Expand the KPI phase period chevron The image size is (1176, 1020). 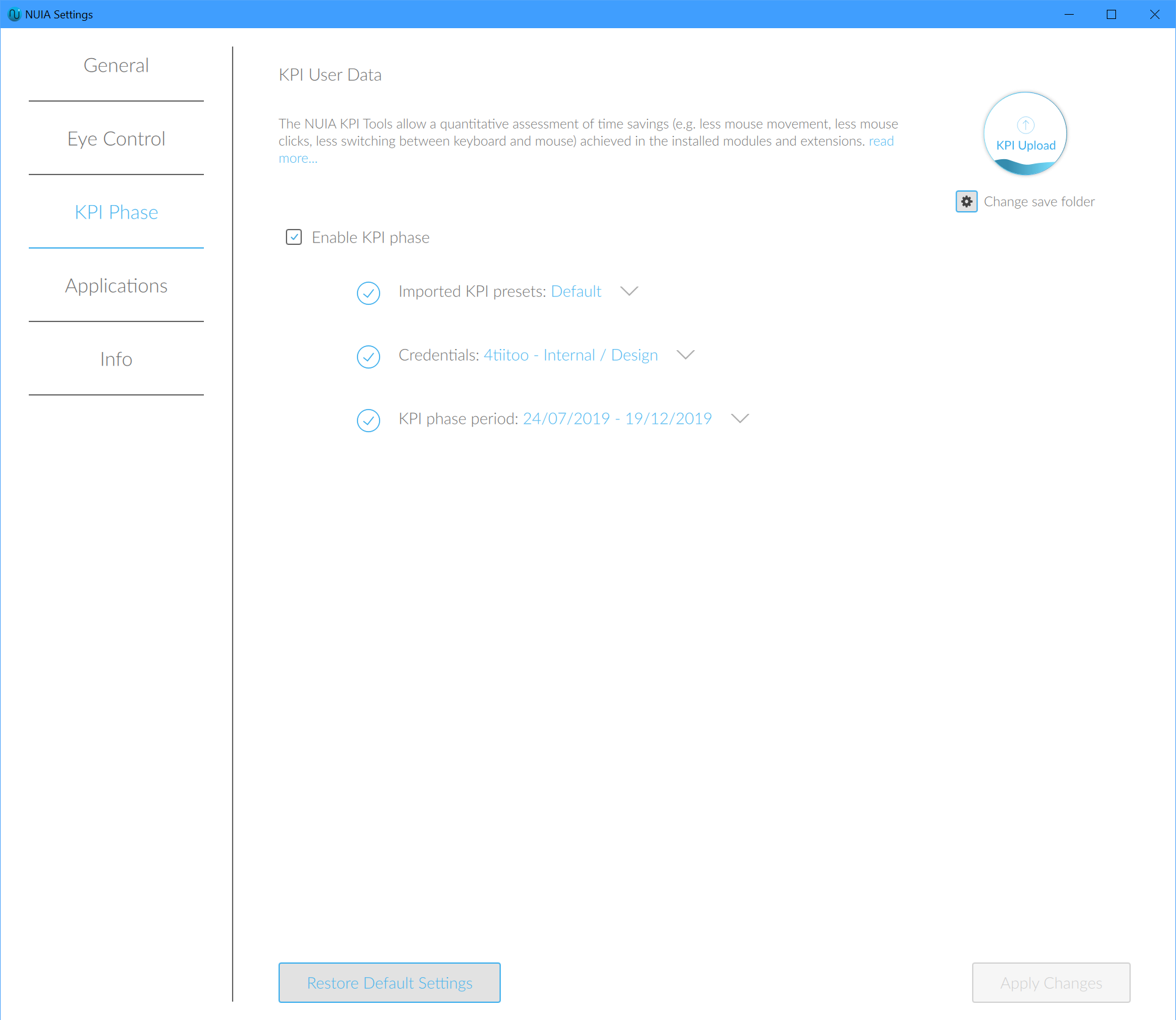pos(740,419)
